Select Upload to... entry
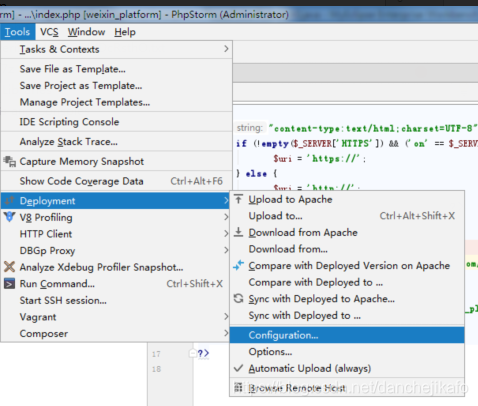The height and width of the screenshot is (406, 478). click(347, 216)
